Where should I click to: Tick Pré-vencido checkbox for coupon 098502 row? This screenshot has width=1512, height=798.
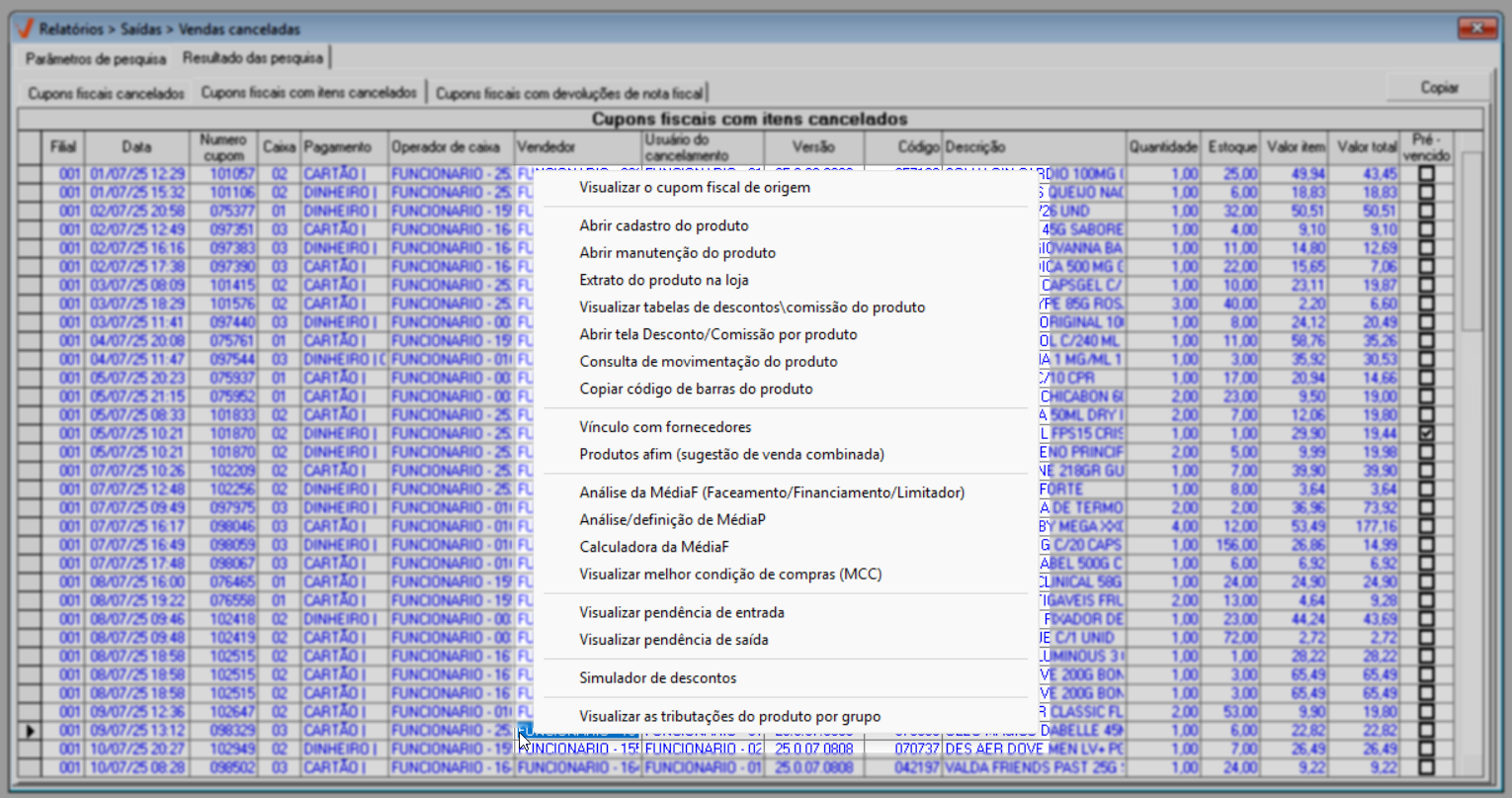coord(1426,767)
